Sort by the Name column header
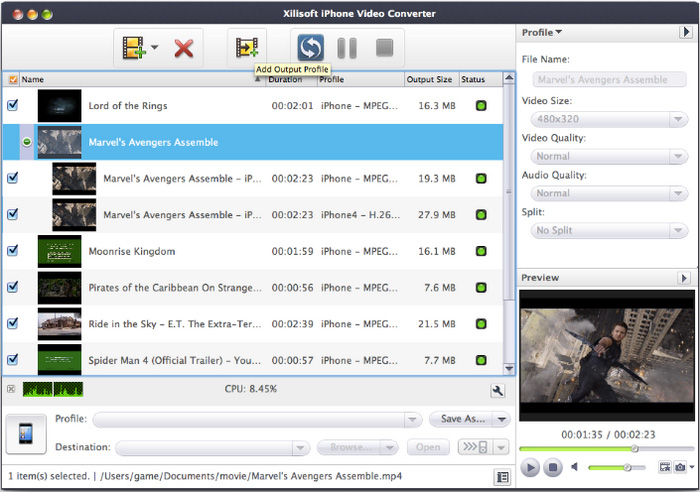This screenshot has width=700, height=492. [x=142, y=79]
